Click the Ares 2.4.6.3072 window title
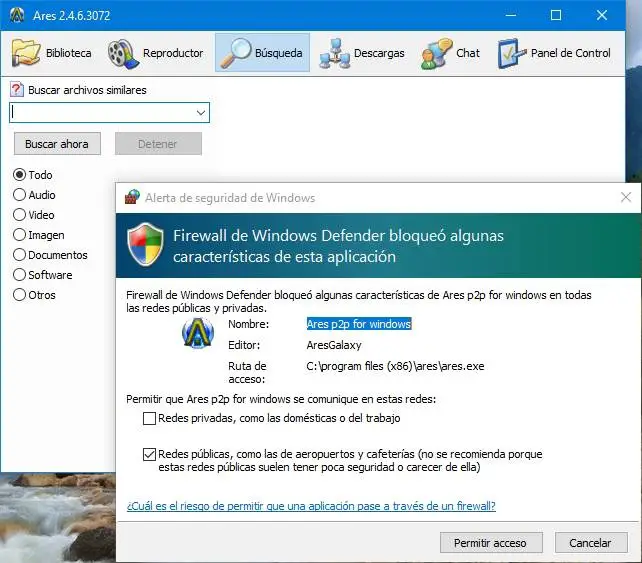The image size is (642, 563). pyautogui.click(x=72, y=16)
